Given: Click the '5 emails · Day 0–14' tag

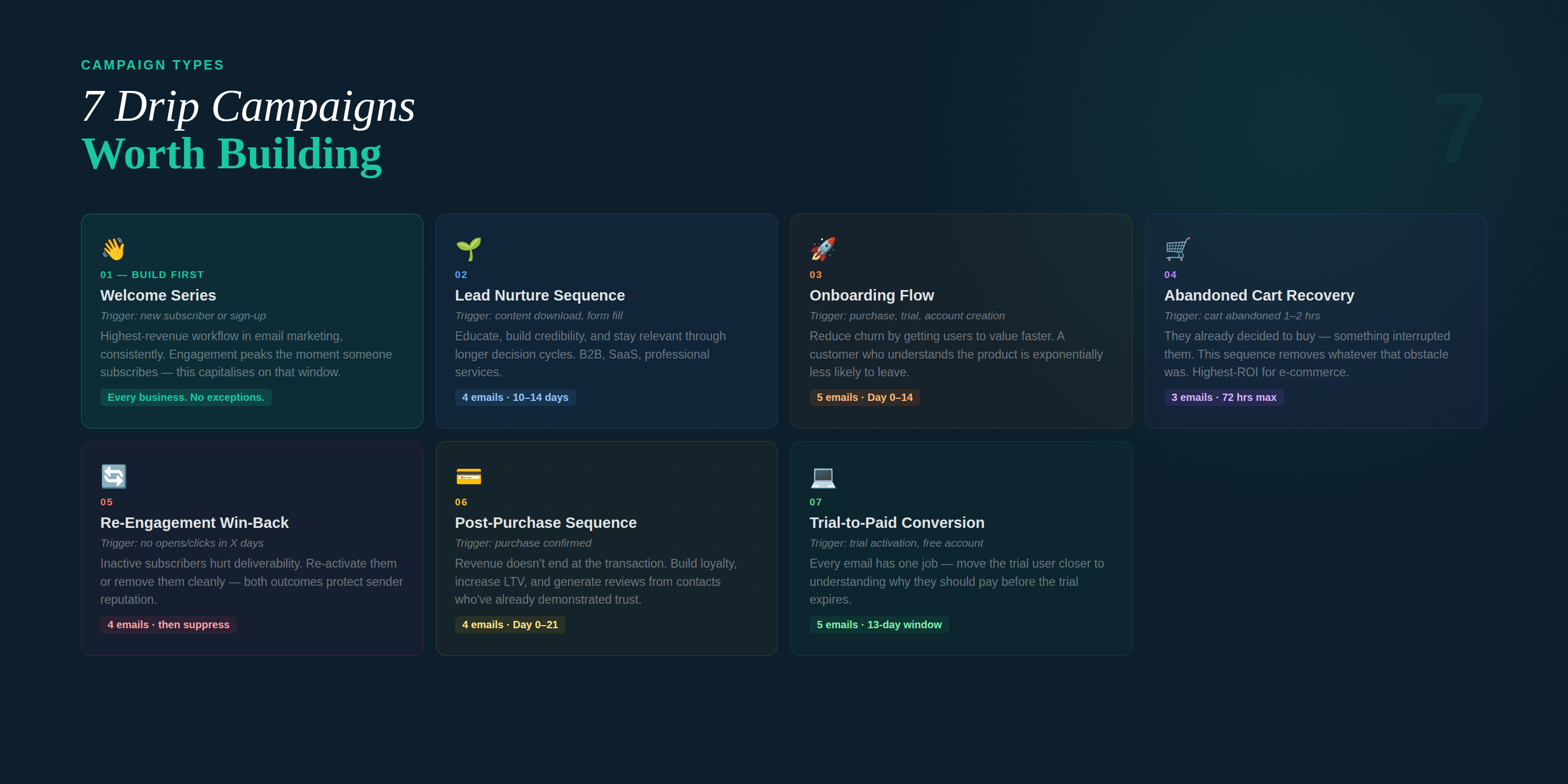Looking at the screenshot, I should pos(864,397).
